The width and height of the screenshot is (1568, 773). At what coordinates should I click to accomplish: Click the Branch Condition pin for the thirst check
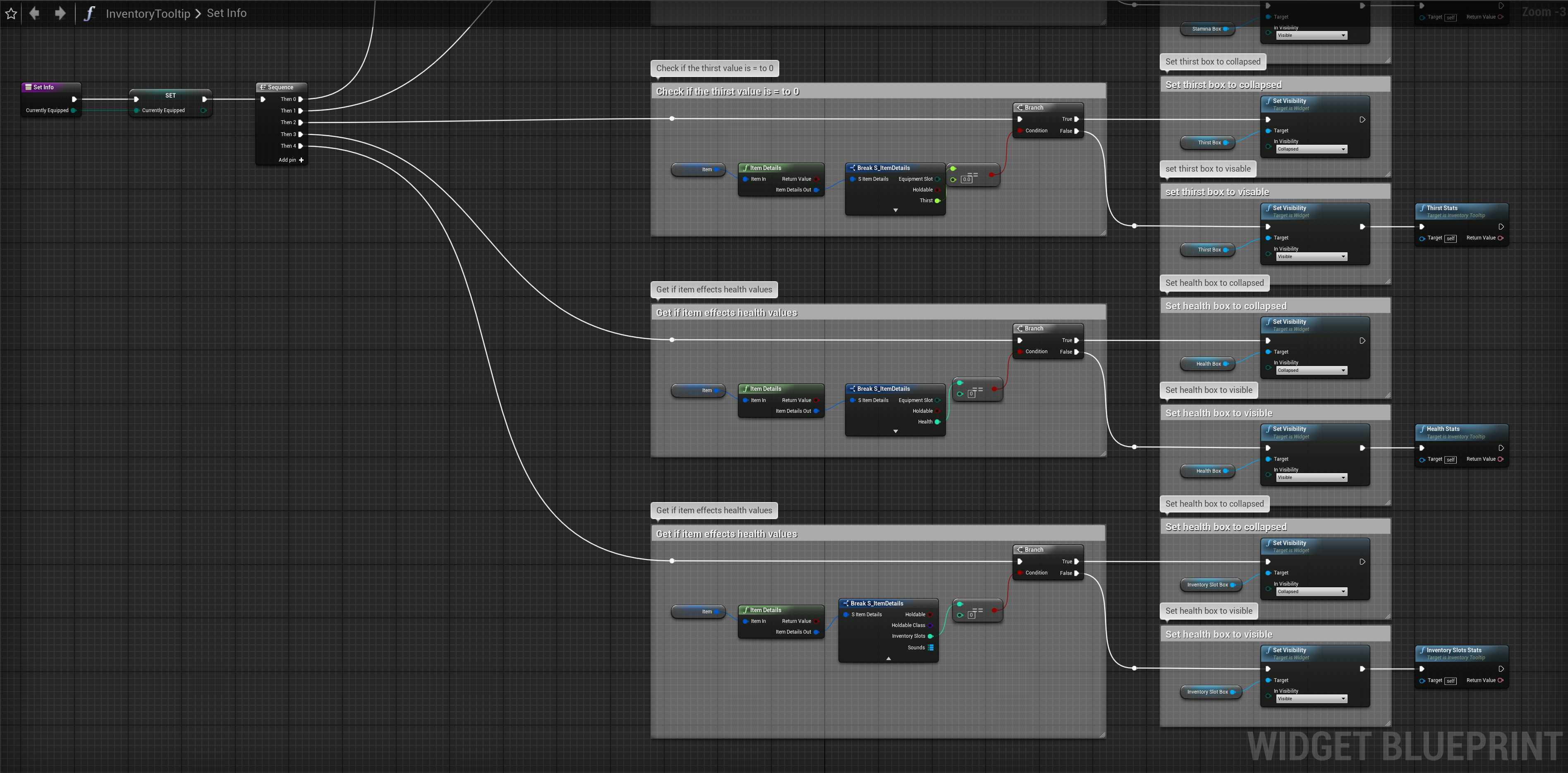pyautogui.click(x=1020, y=131)
